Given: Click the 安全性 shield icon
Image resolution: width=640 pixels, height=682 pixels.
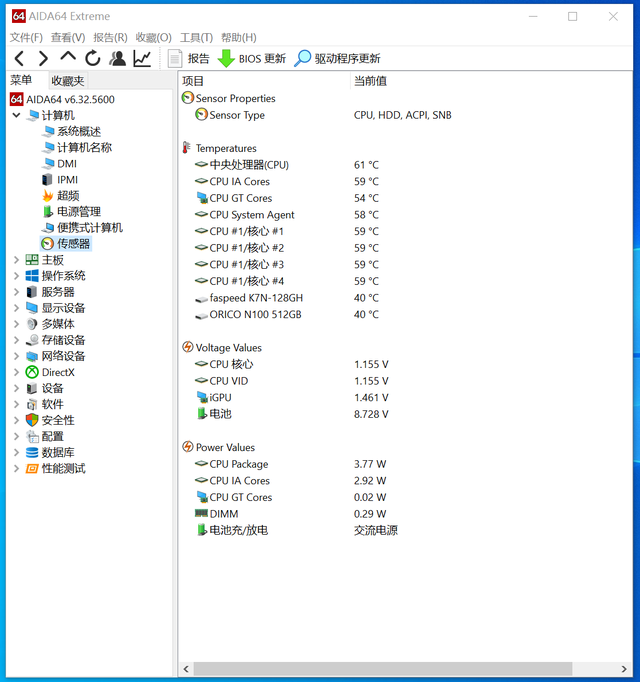Looking at the screenshot, I should (32, 420).
